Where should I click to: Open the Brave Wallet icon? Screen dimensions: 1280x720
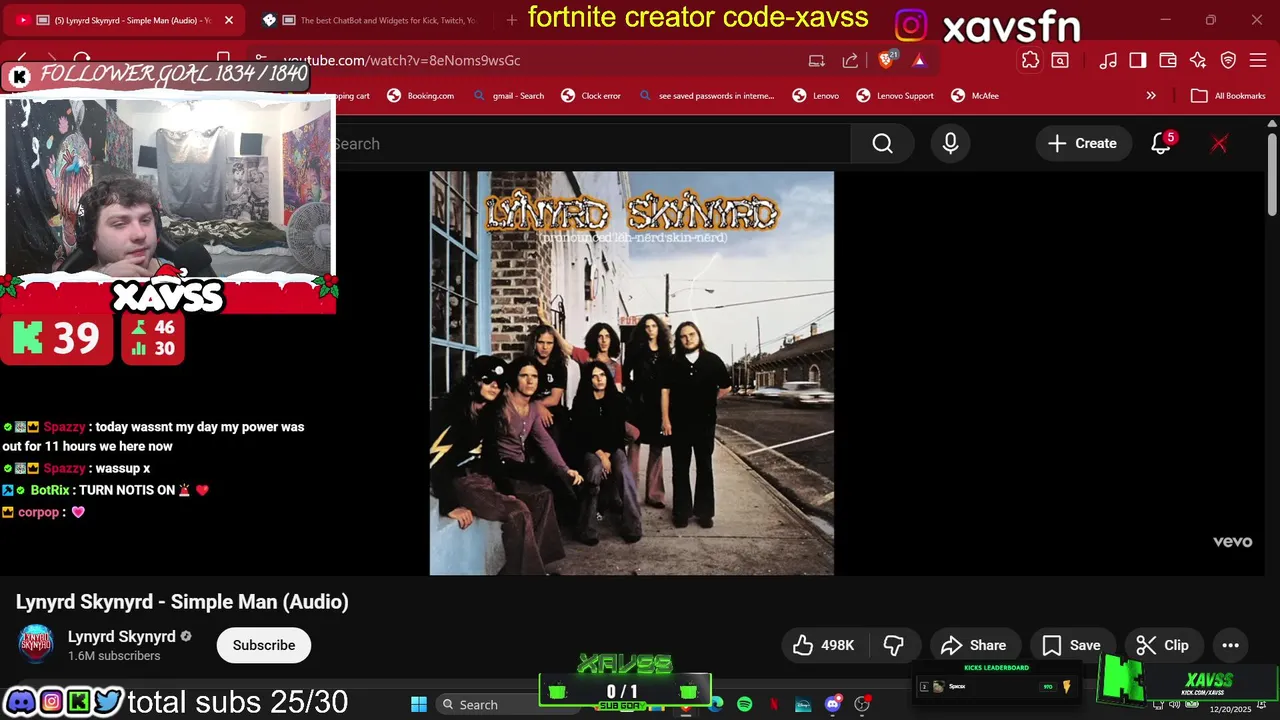1168,60
